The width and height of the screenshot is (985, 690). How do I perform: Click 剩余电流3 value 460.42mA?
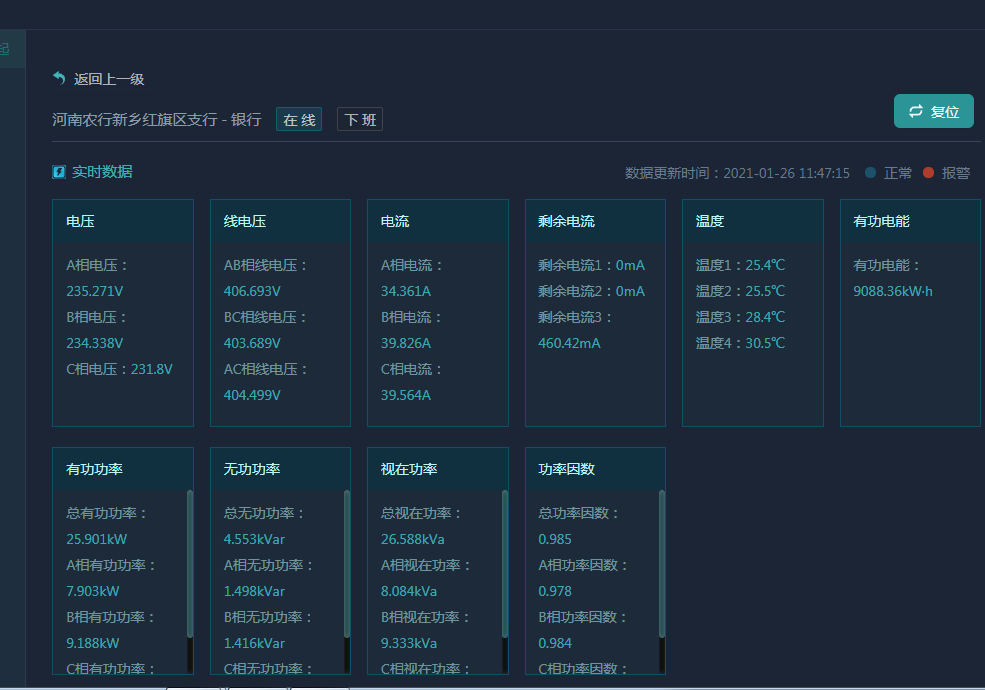[569, 343]
